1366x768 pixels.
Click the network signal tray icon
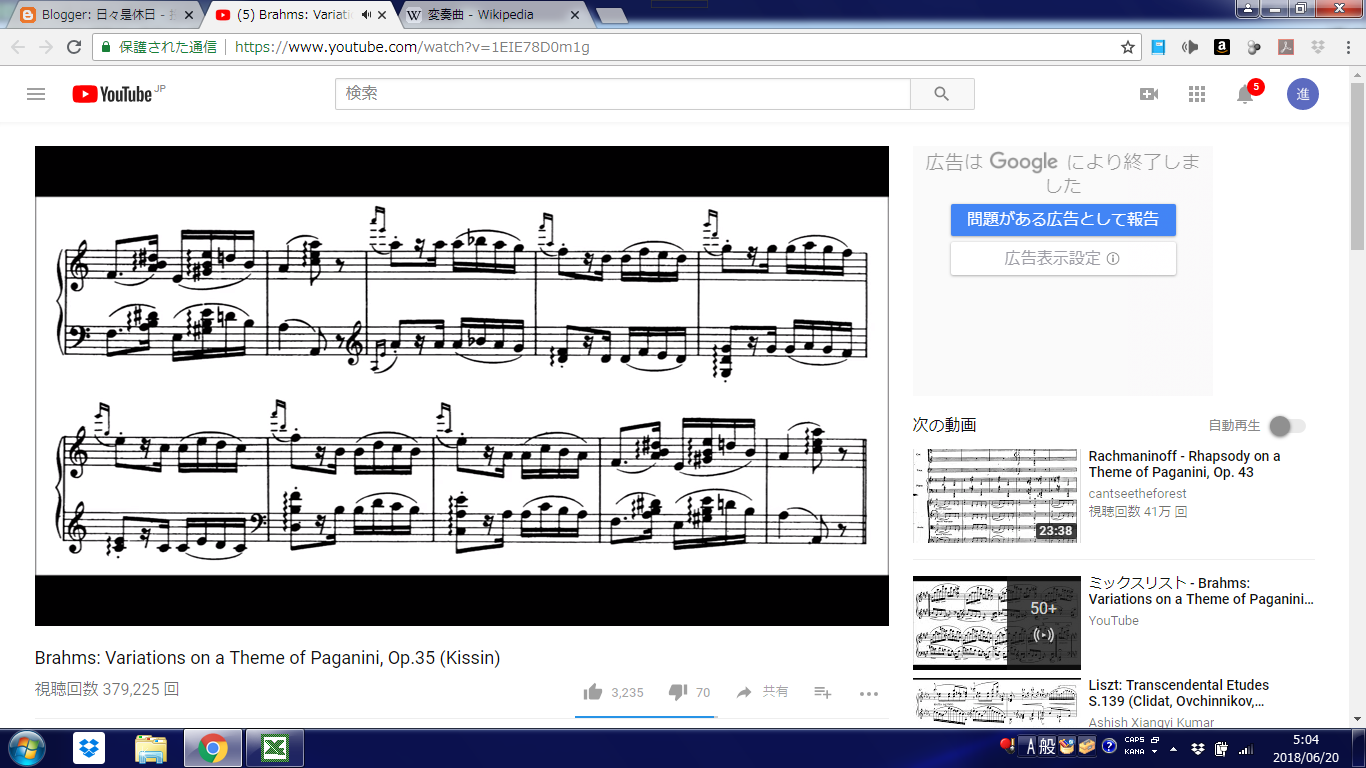pyautogui.click(x=1245, y=748)
